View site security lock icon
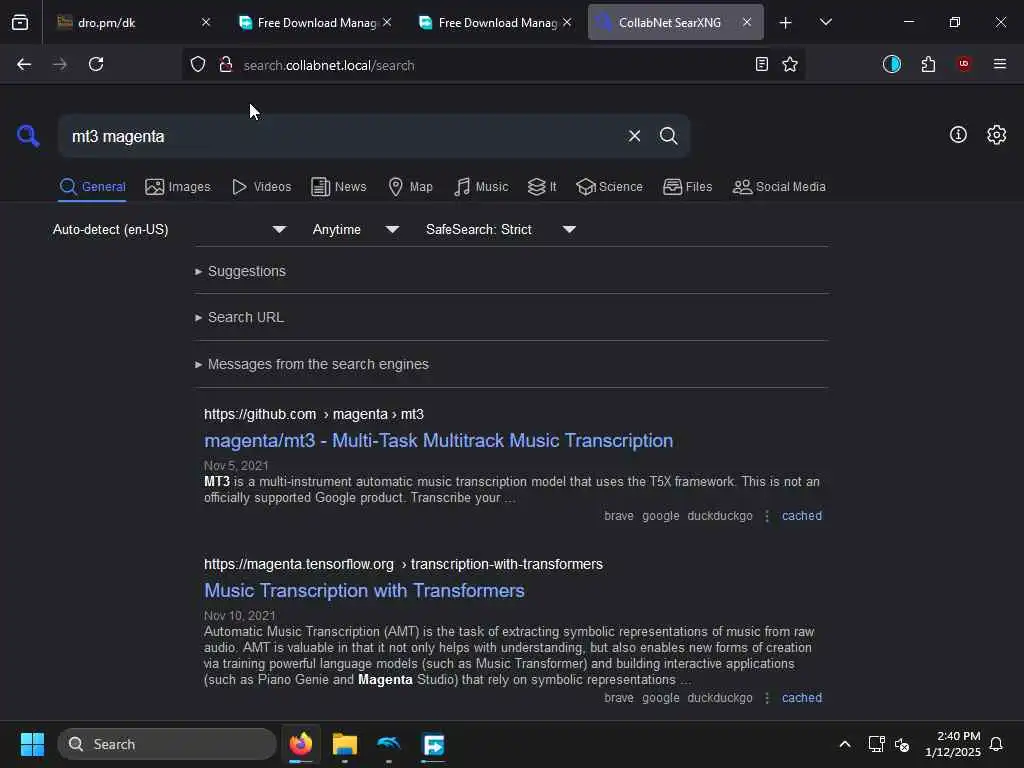The width and height of the screenshot is (1024, 768). coord(226,64)
